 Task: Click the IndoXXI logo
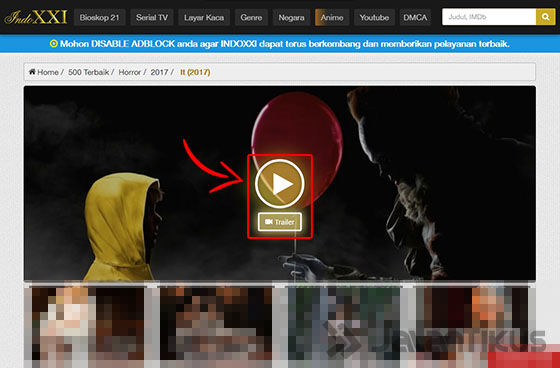coord(36,17)
